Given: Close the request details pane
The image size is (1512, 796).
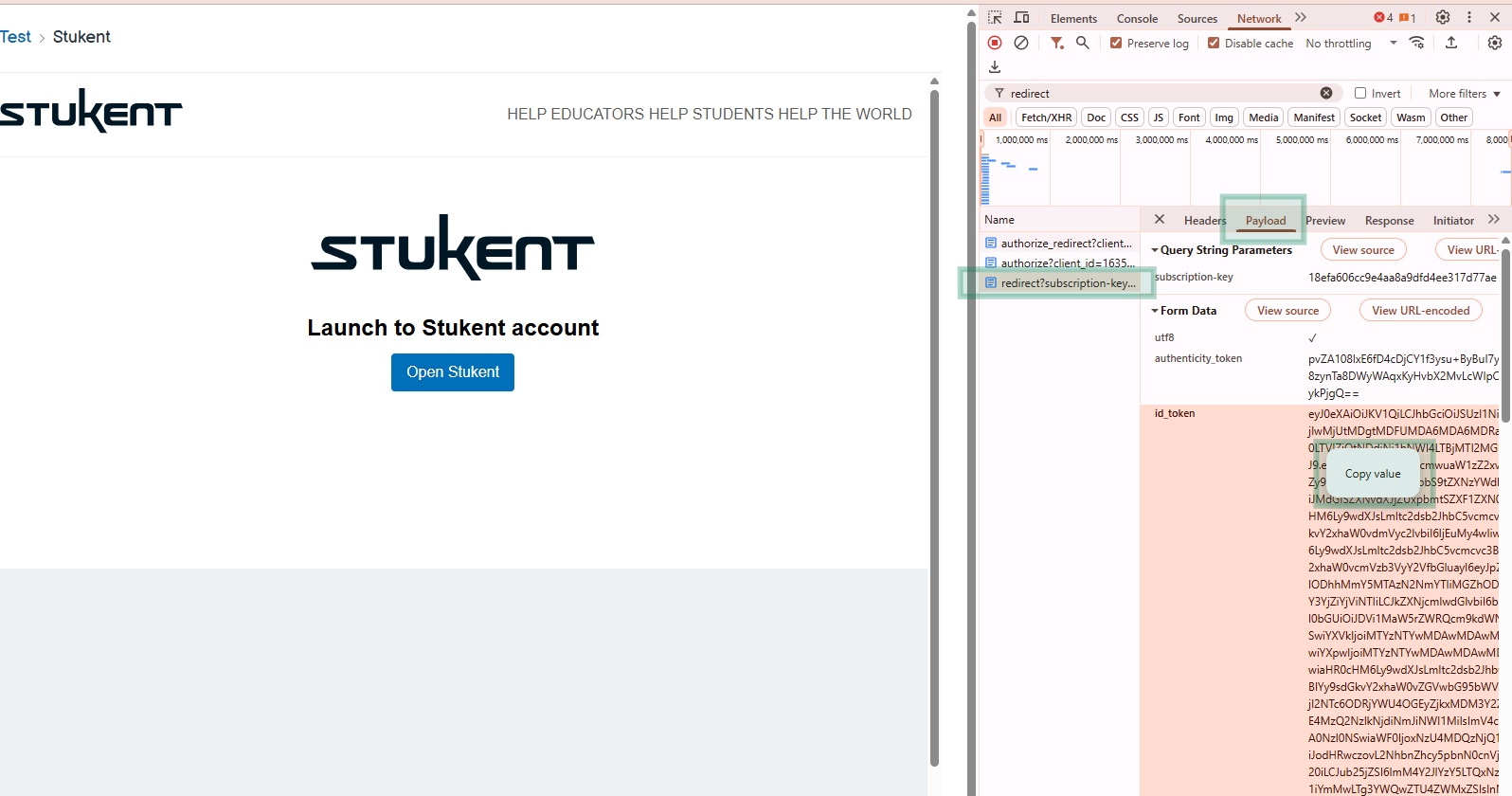Looking at the screenshot, I should tap(1160, 220).
